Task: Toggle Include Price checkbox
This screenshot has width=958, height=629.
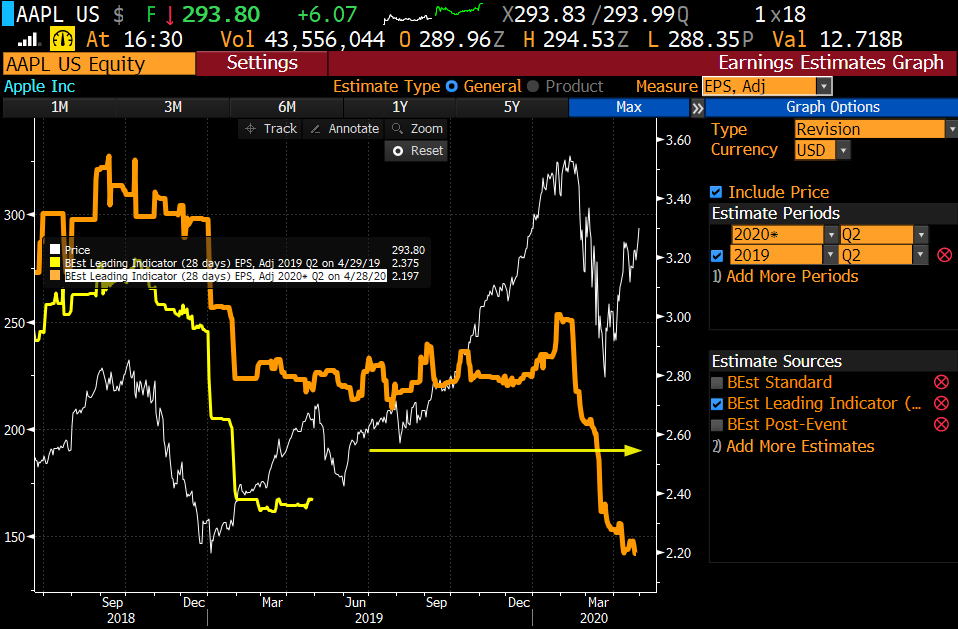Action: 716,192
